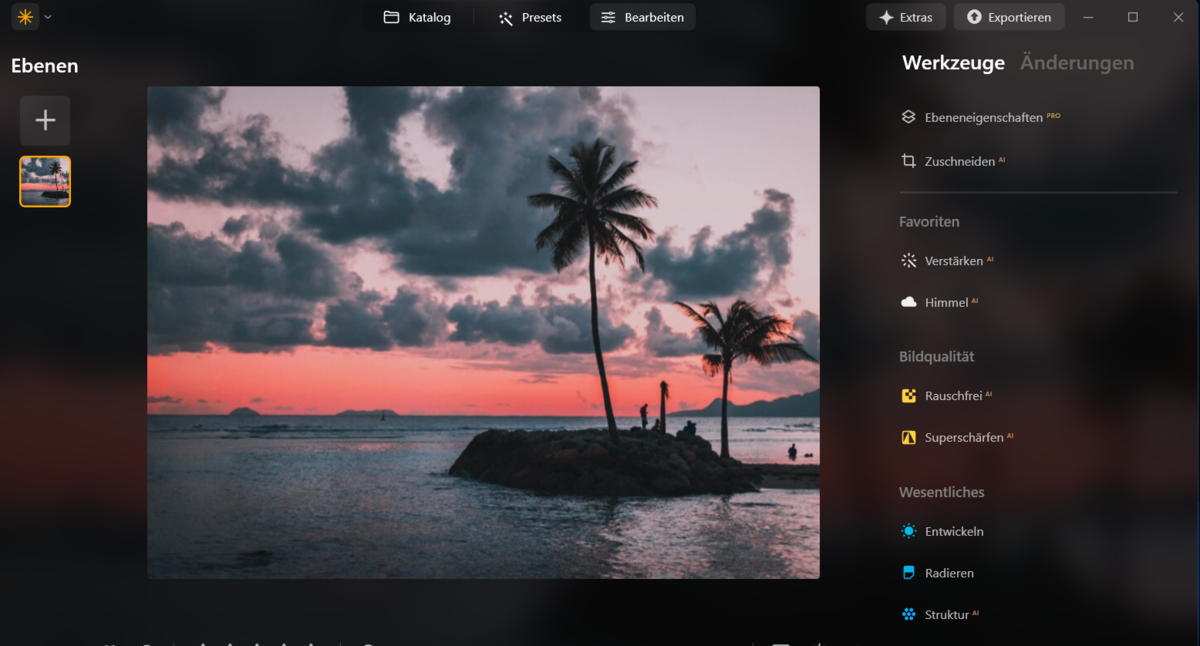1200x646 pixels.
Task: Click the Radieren eraser tool icon
Action: click(x=908, y=573)
